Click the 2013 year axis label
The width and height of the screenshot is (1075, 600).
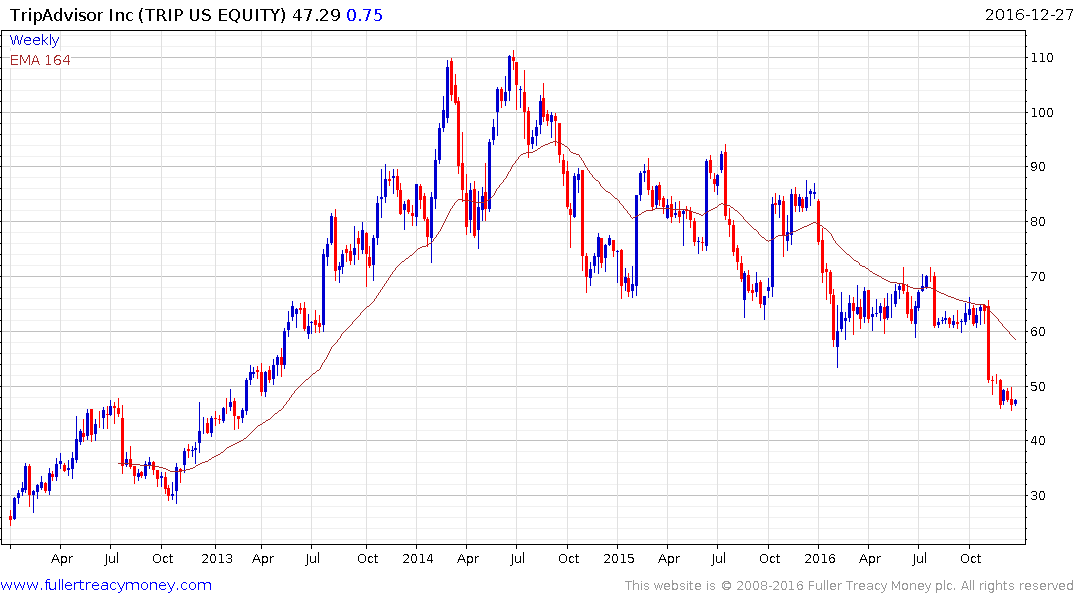[217, 558]
